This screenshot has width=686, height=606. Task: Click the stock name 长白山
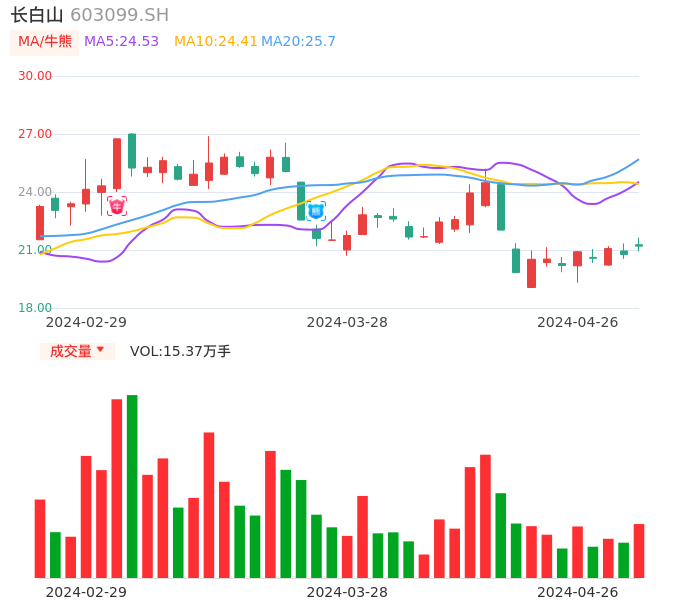pyautogui.click(x=37, y=15)
